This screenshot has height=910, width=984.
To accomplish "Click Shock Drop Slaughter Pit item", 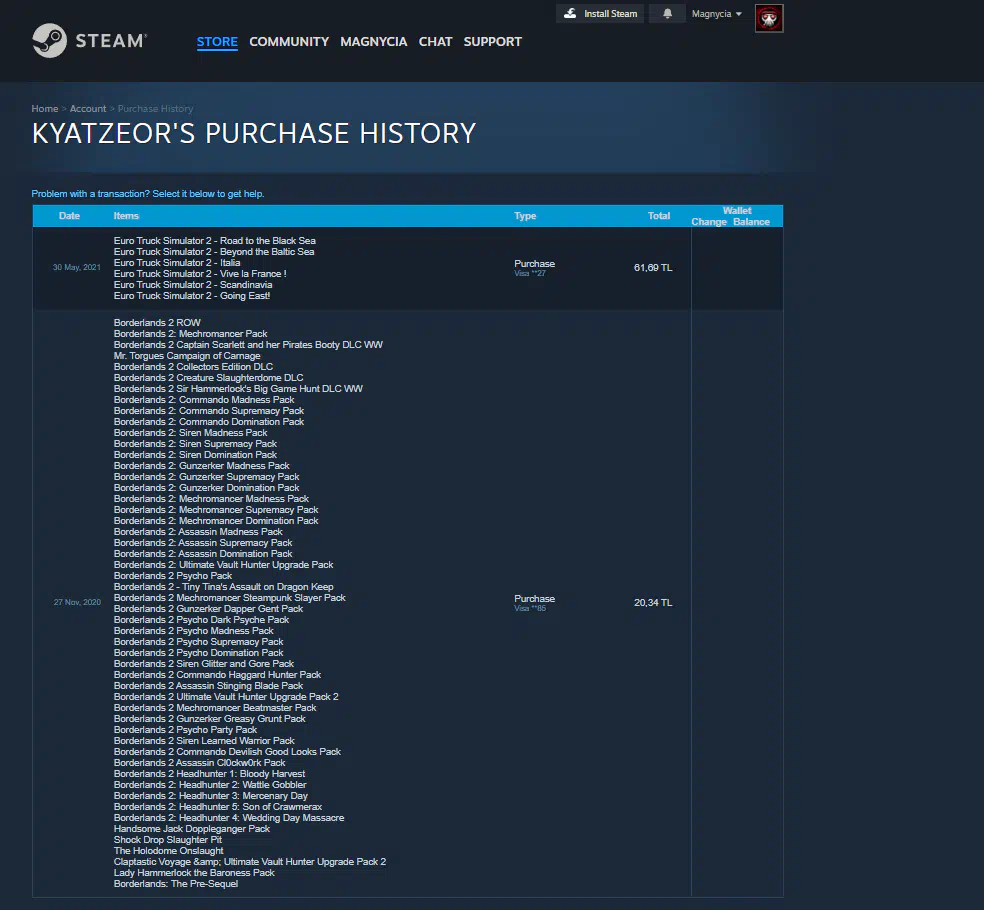I will pos(168,840).
